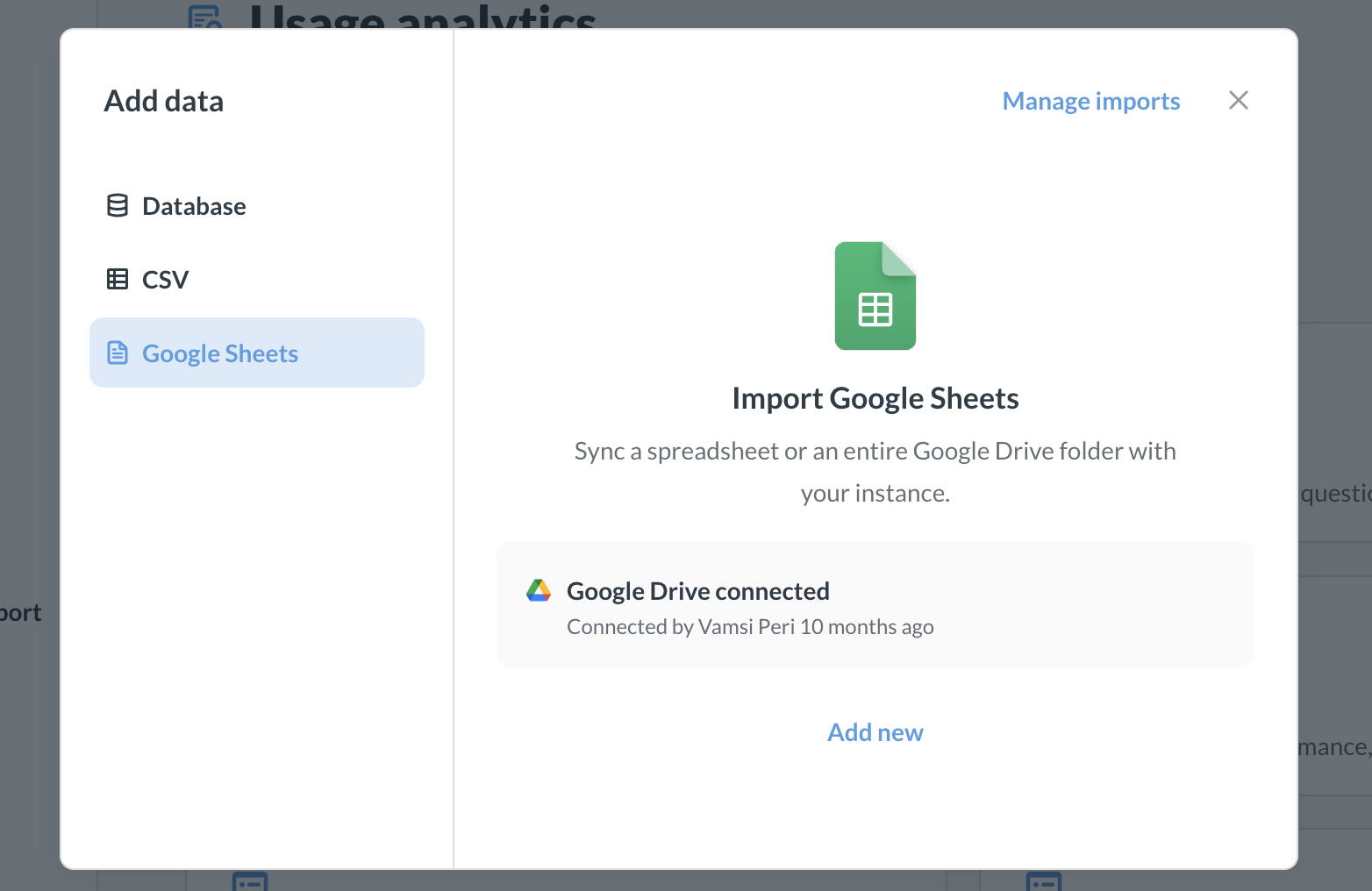
Task: Open Manage imports link
Action: (x=1091, y=101)
